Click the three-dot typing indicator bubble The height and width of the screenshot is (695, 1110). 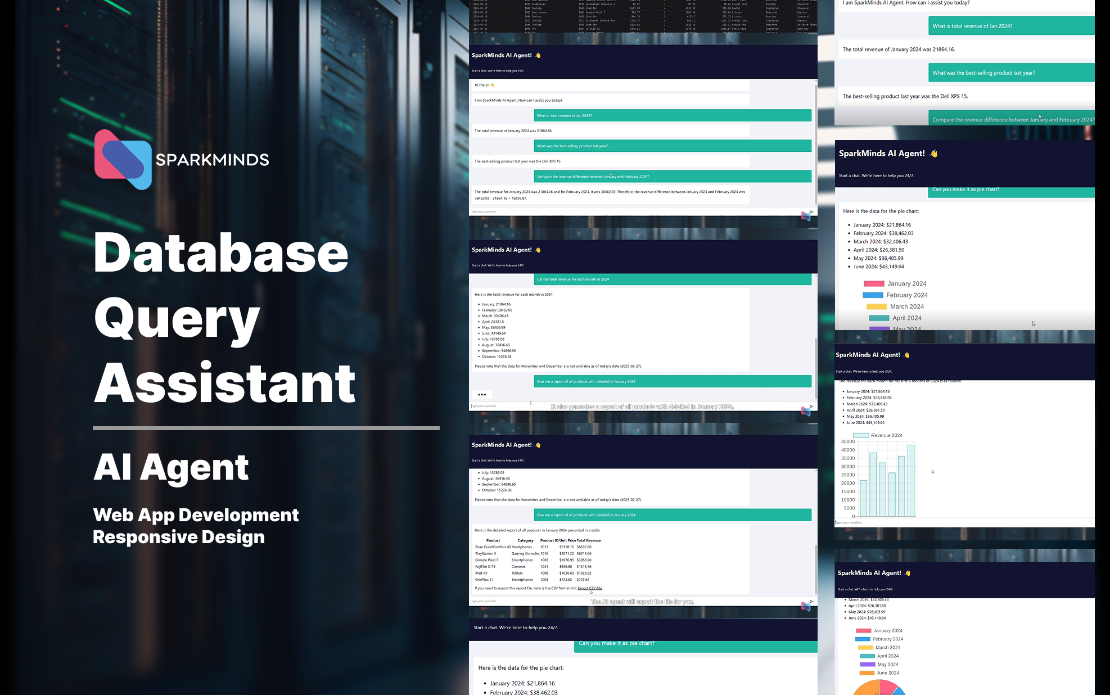pos(482,394)
